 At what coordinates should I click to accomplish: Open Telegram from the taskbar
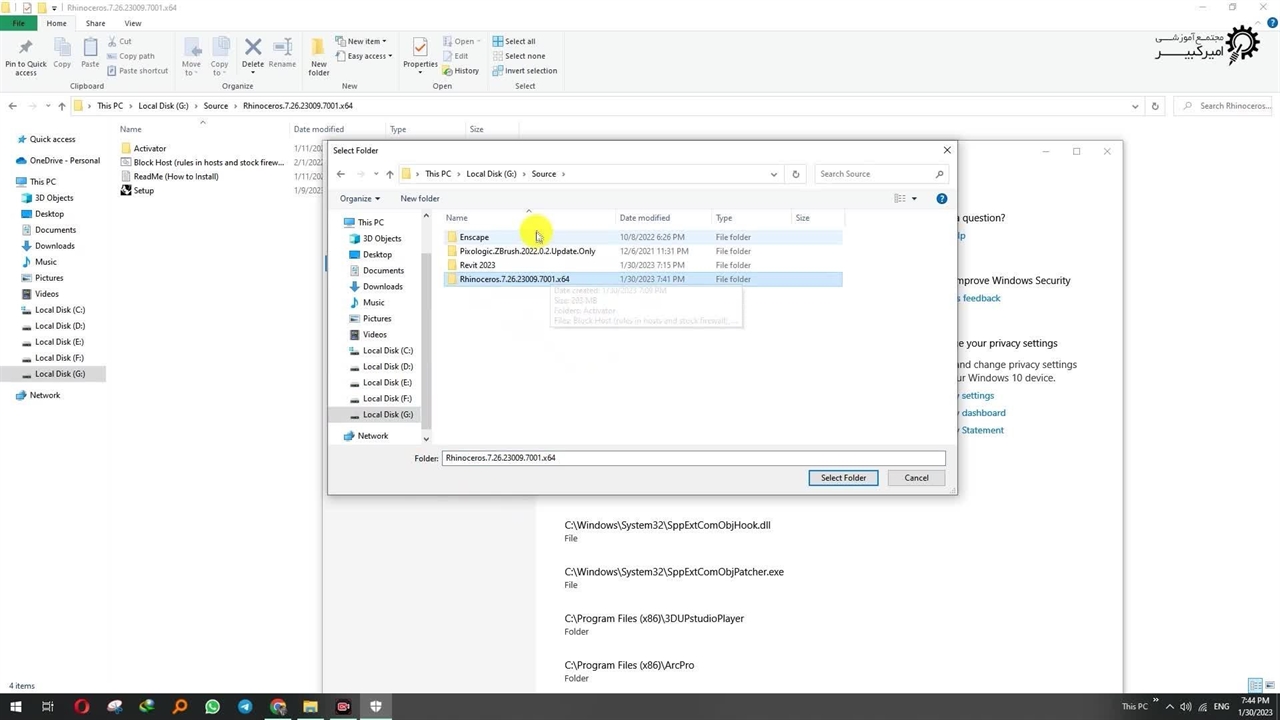245,707
